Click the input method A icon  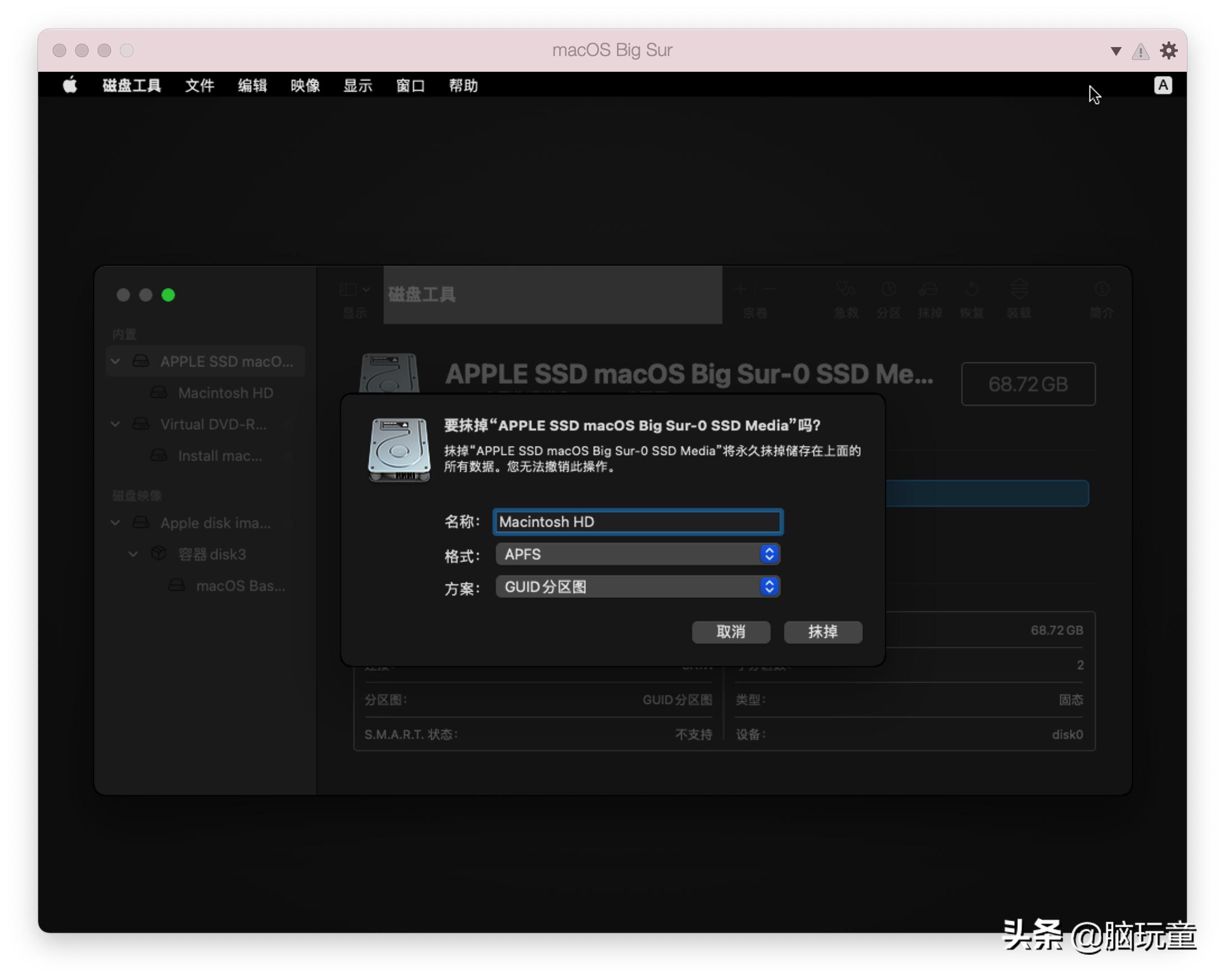click(x=1163, y=85)
